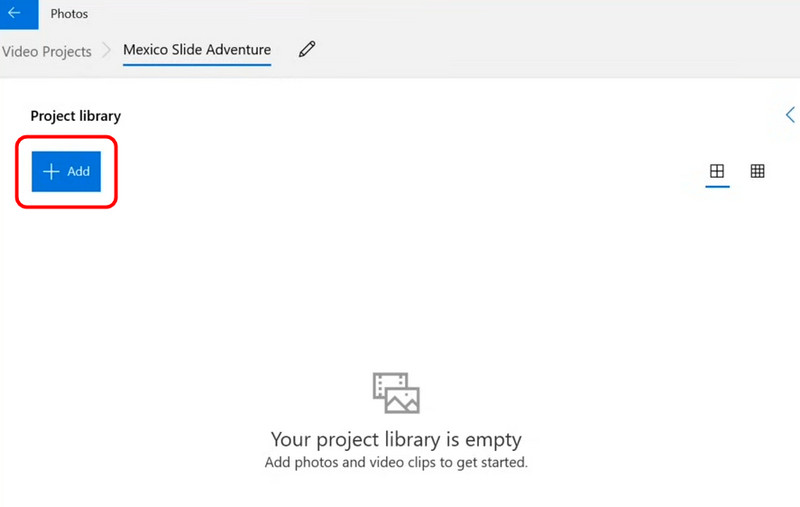
Task: Click the underline beneath the project title
Action: [197, 64]
